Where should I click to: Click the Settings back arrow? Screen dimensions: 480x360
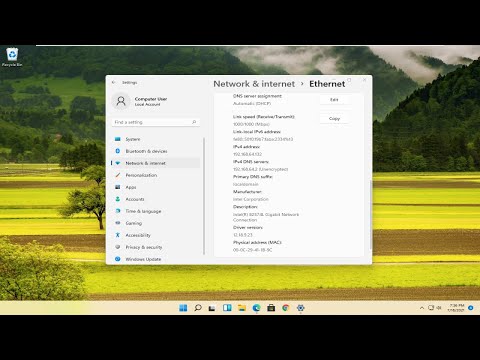(x=114, y=82)
